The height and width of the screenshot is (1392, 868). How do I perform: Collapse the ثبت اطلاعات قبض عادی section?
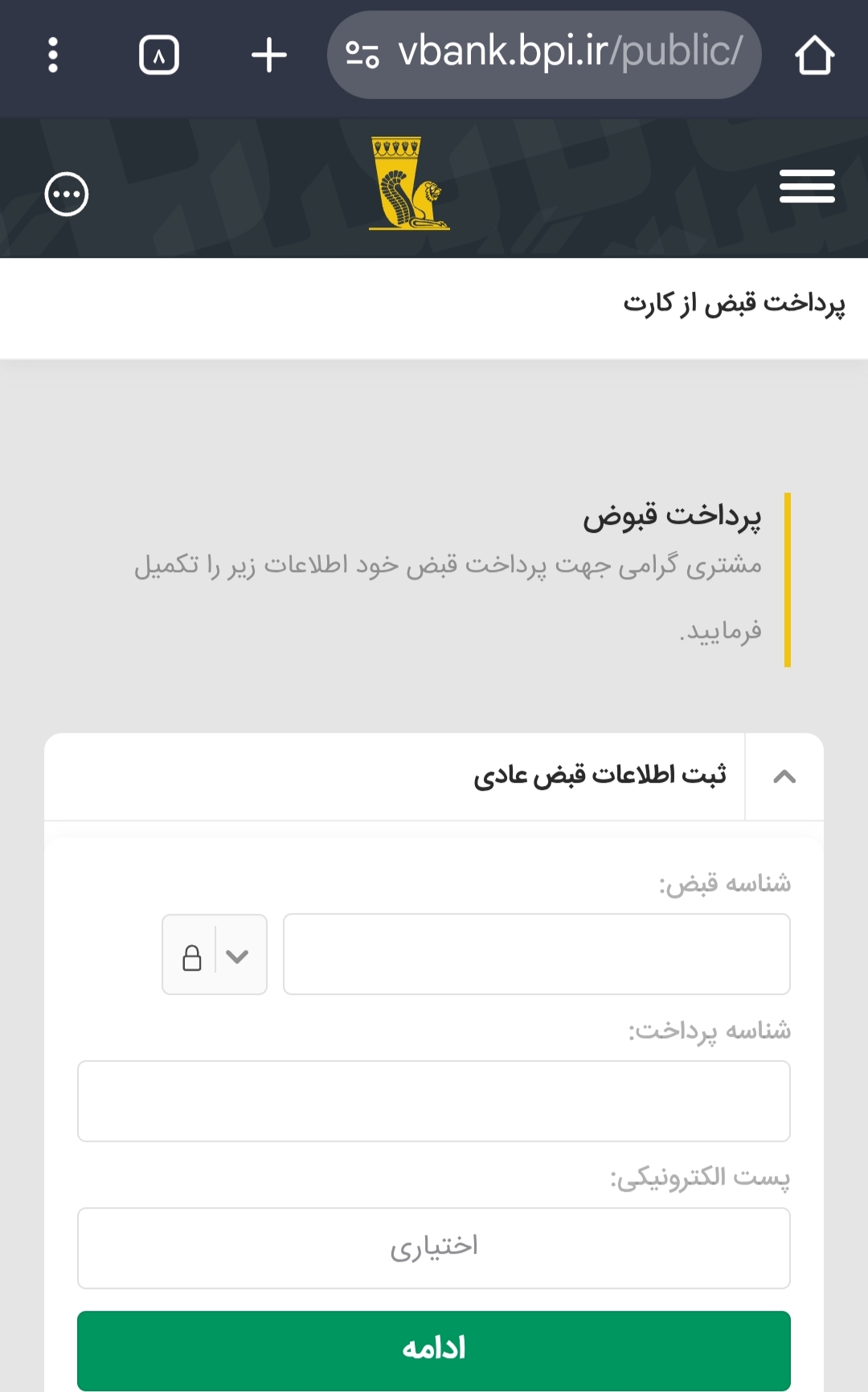[x=785, y=776]
